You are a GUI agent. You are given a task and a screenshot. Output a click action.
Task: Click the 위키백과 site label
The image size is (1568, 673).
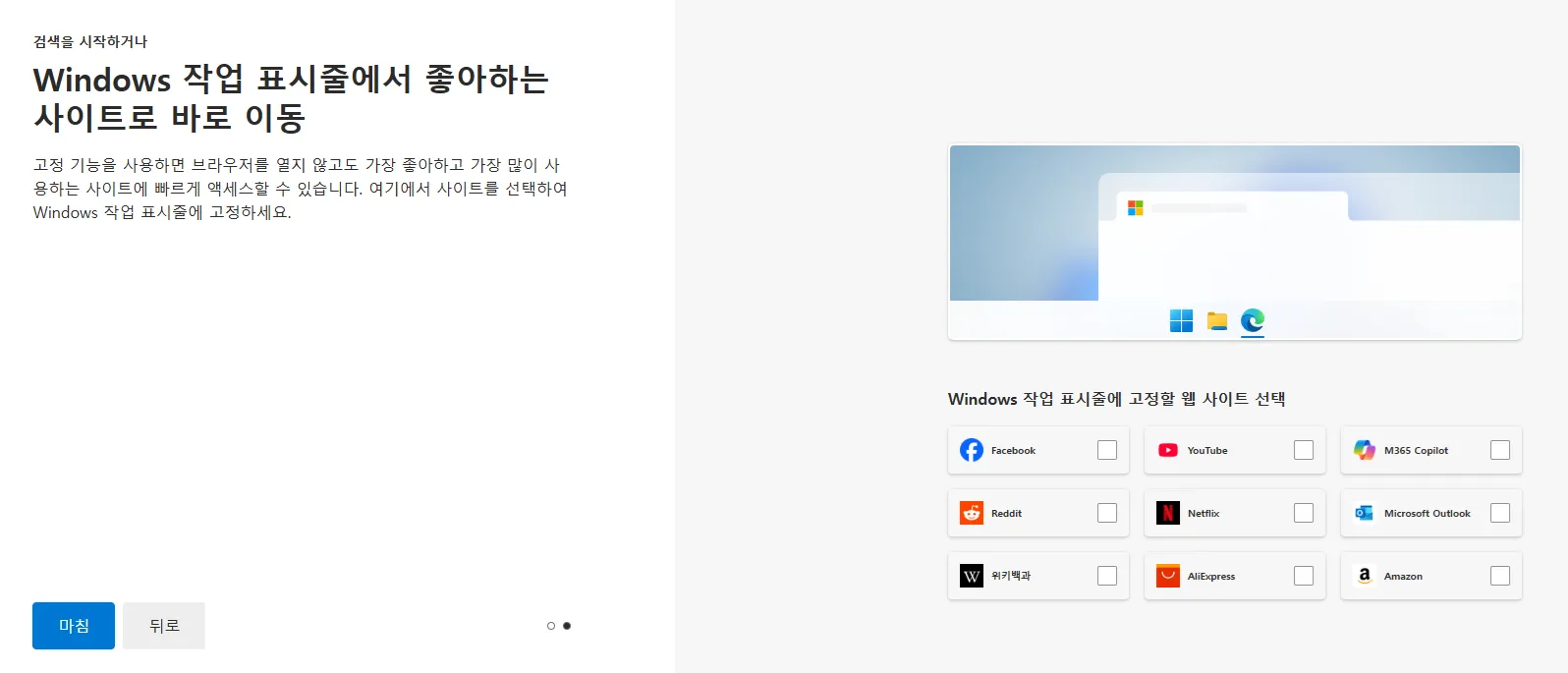pos(1011,576)
